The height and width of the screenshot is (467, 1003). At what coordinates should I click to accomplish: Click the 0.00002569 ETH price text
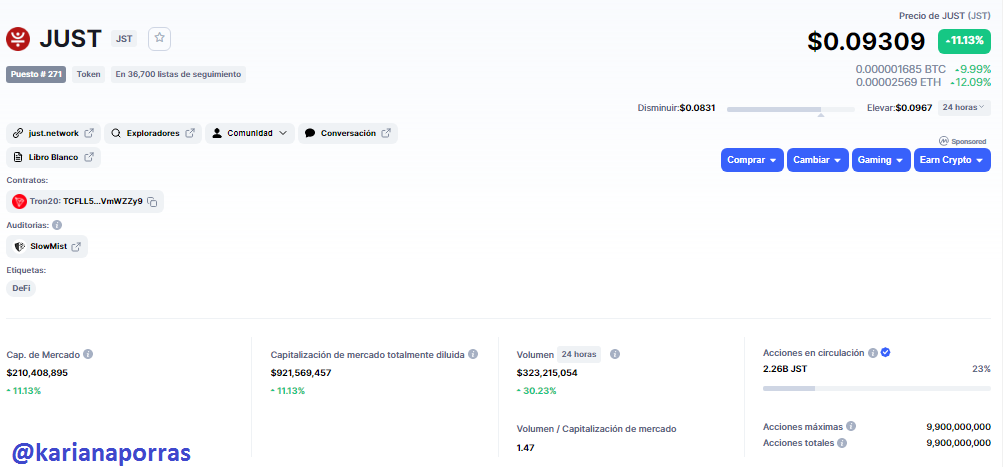[901, 82]
